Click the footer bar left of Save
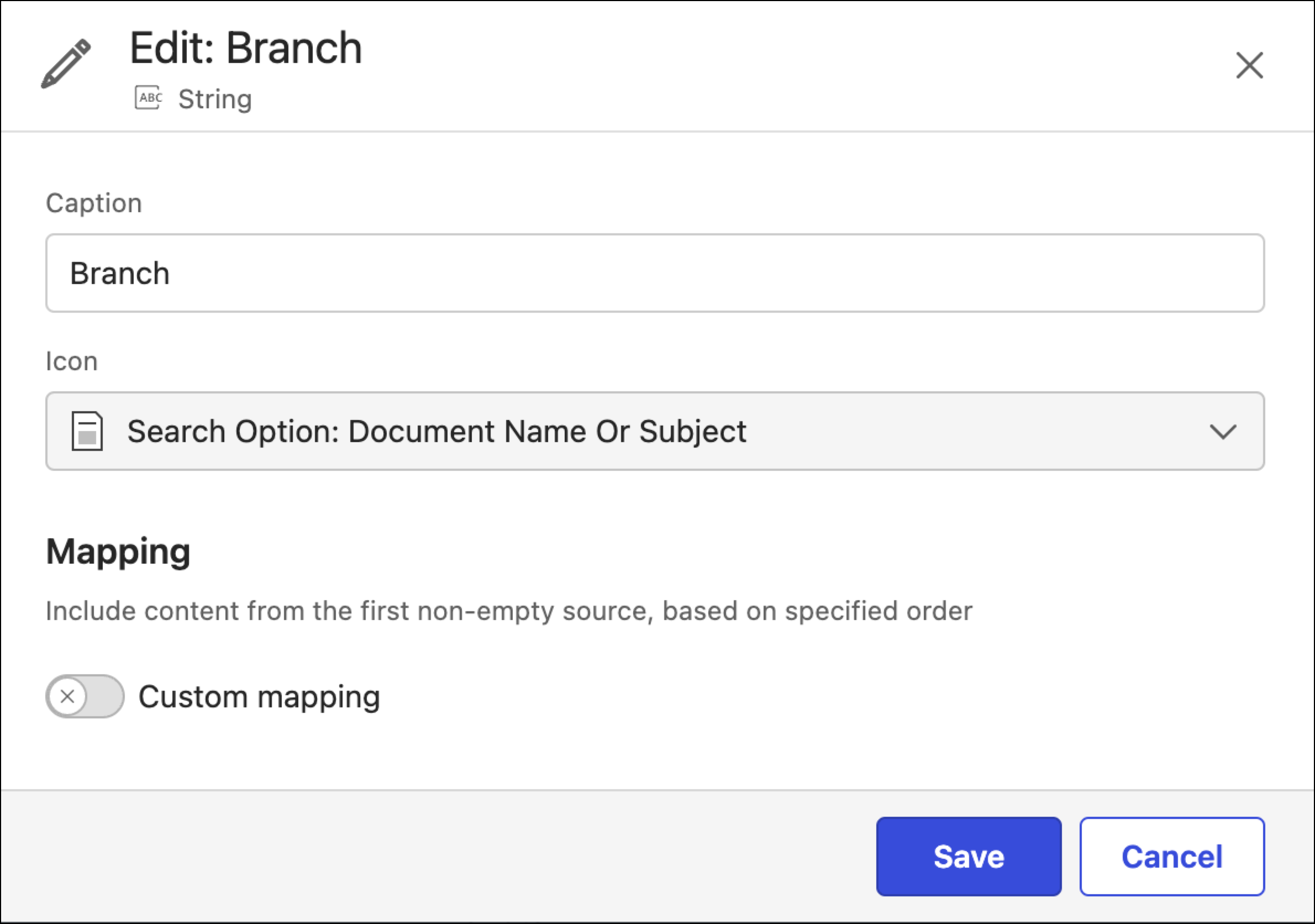This screenshot has width=1315, height=924. (x=435, y=857)
